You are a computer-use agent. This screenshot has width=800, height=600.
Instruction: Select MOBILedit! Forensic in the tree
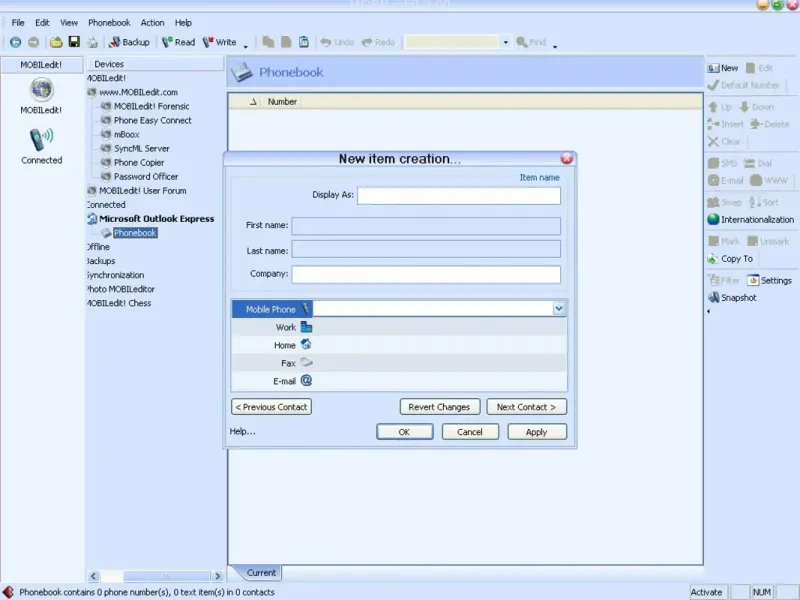pos(152,106)
